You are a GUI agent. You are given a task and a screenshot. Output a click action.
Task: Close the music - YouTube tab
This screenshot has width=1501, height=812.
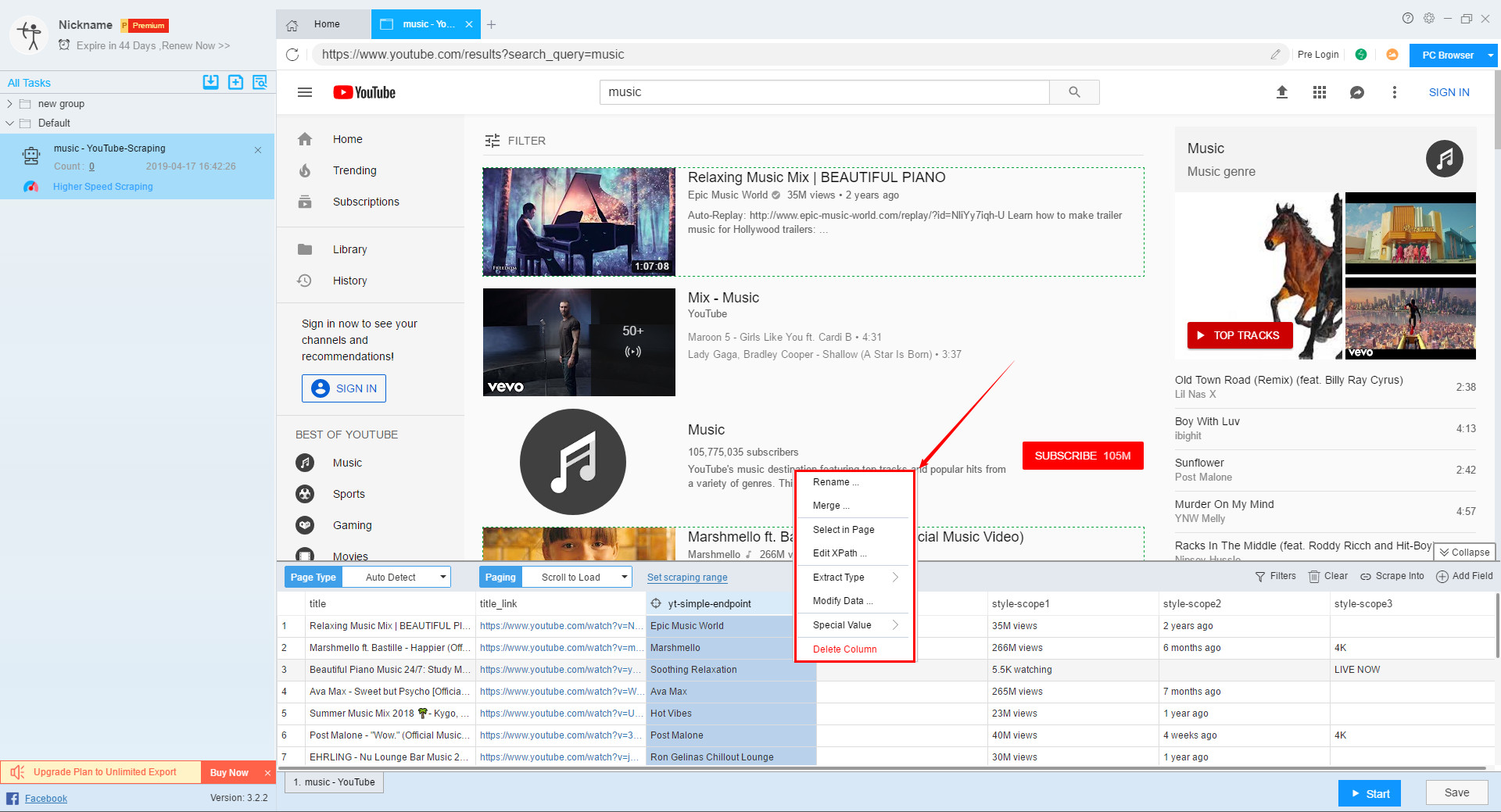pyautogui.click(x=469, y=24)
